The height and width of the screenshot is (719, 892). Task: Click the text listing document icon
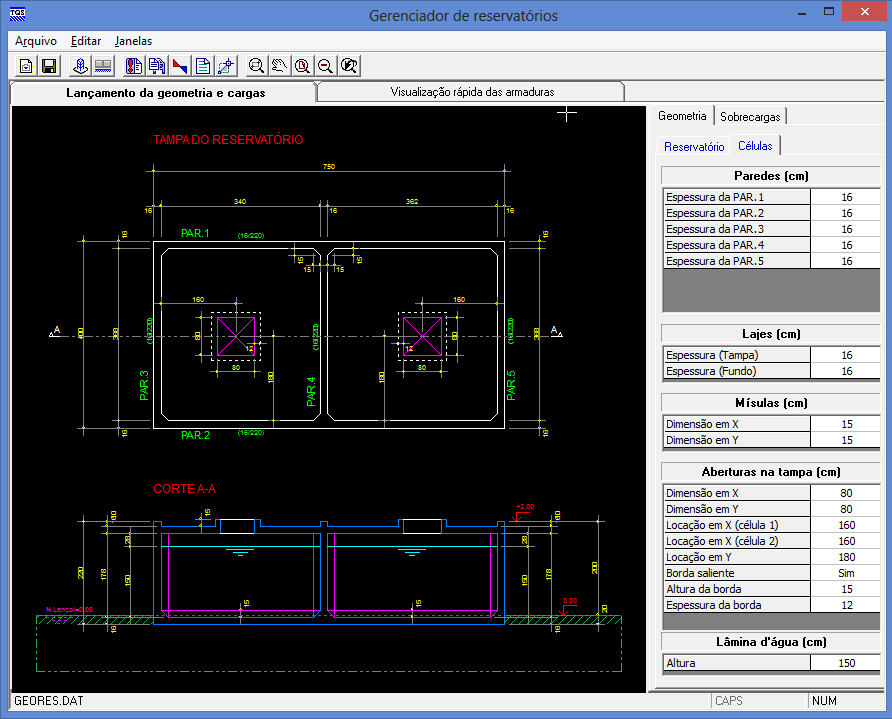click(203, 66)
